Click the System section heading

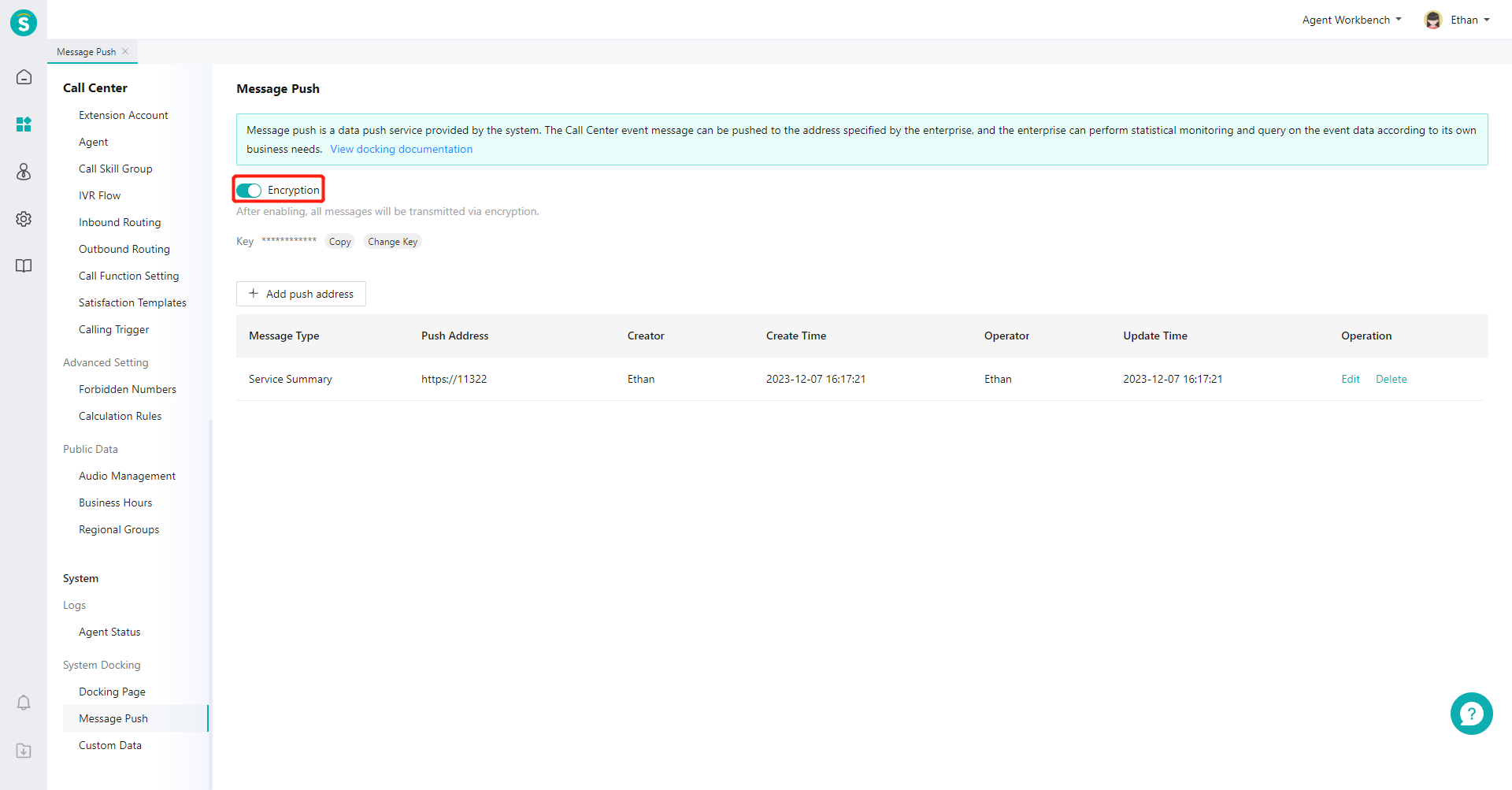click(x=81, y=578)
